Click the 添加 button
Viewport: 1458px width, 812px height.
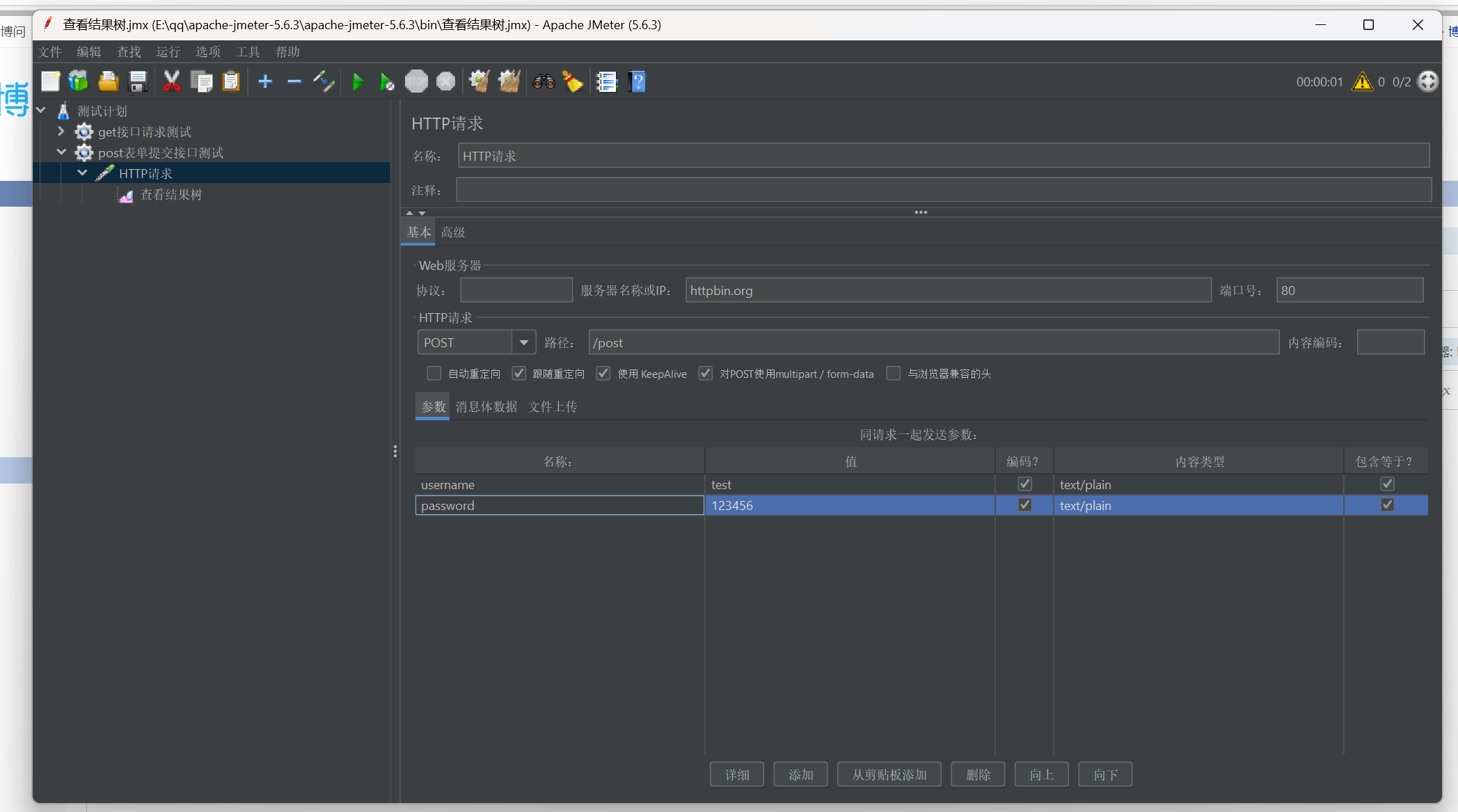(x=800, y=774)
